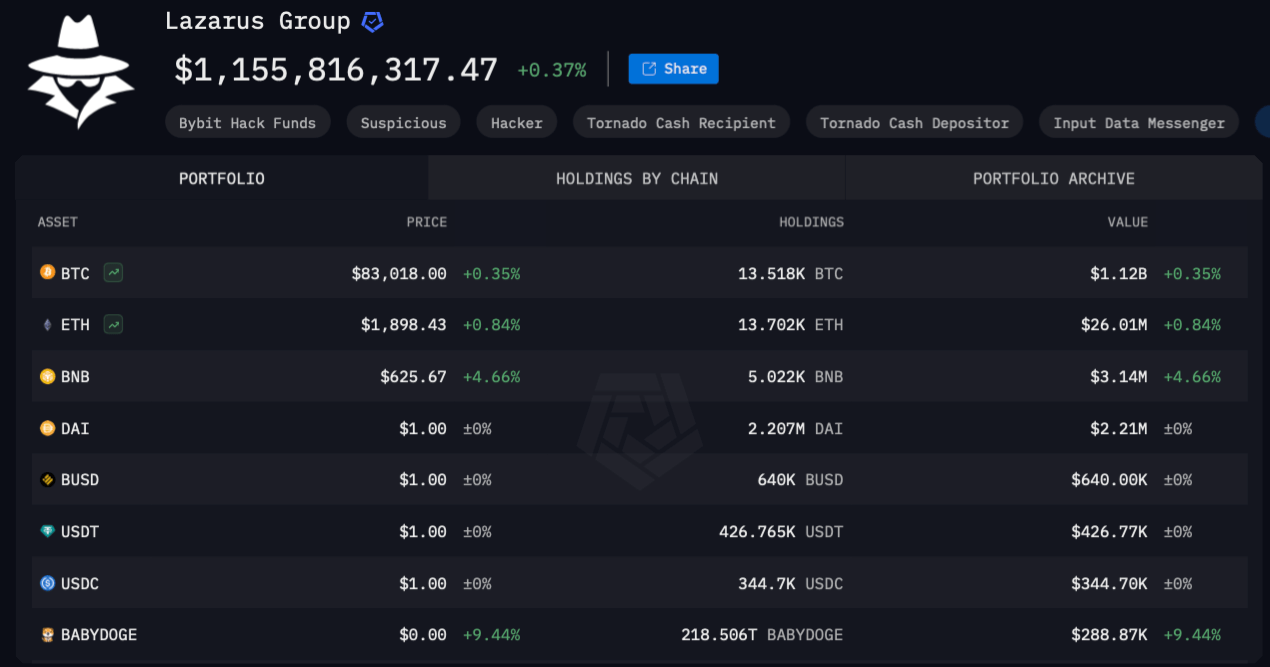Select the total value $1,155,816,317.47

(336, 70)
